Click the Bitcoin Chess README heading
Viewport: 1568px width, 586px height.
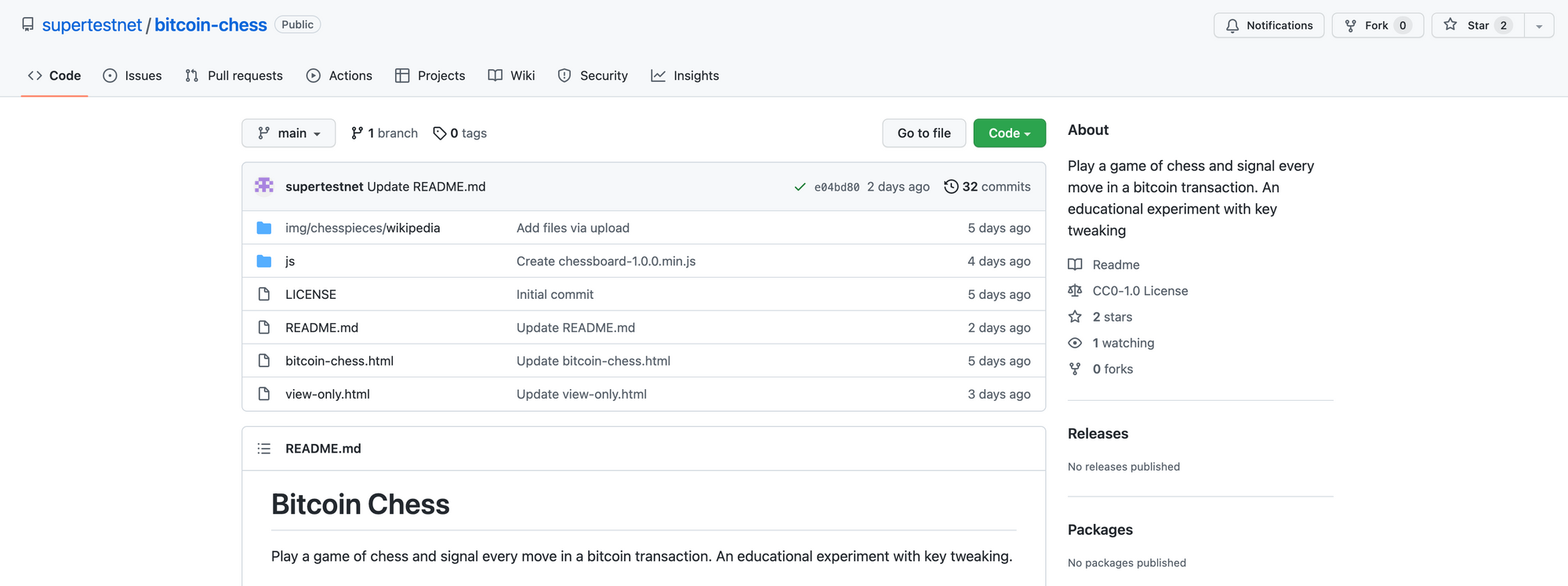361,504
